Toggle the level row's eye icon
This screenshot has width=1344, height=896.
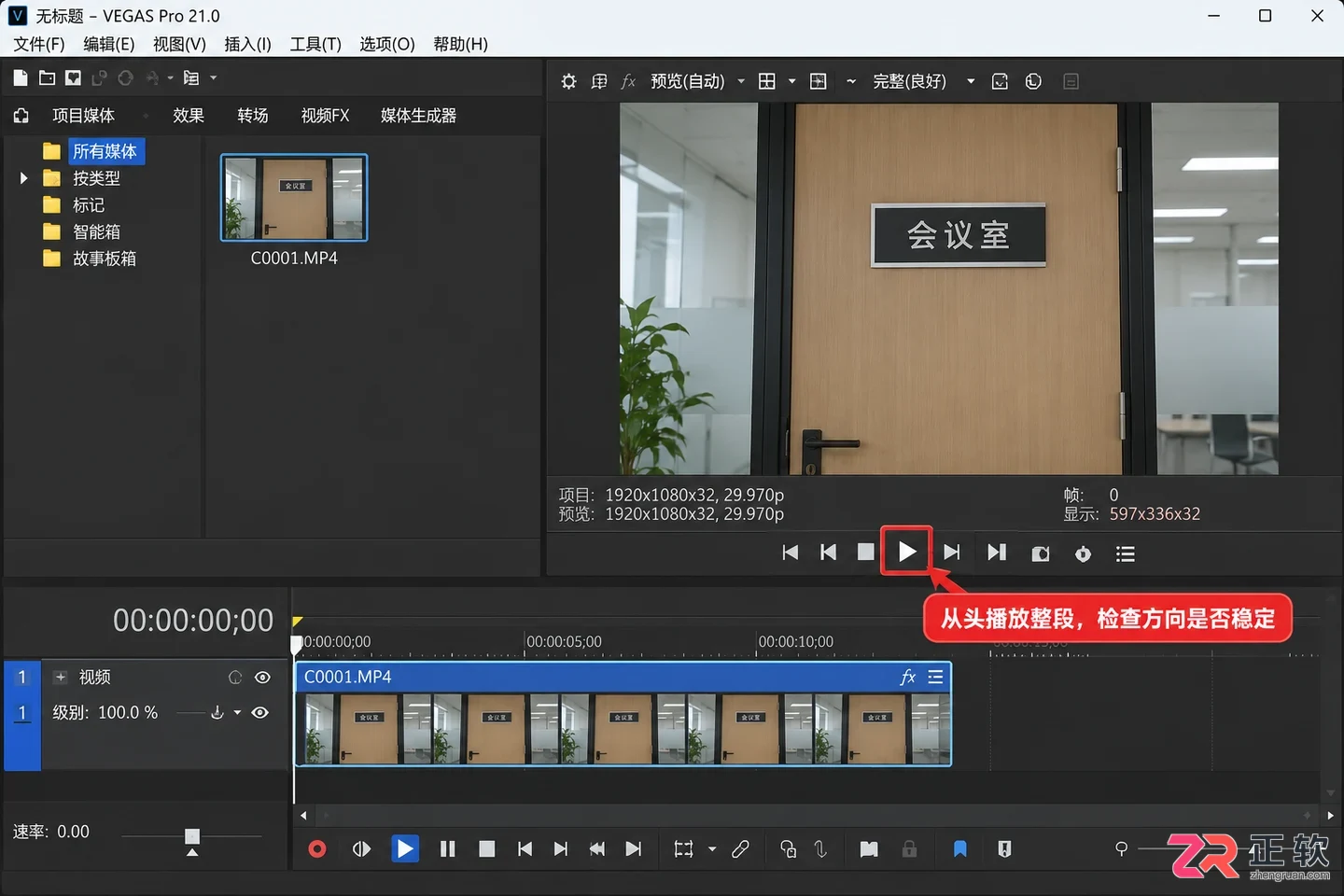pos(260,713)
